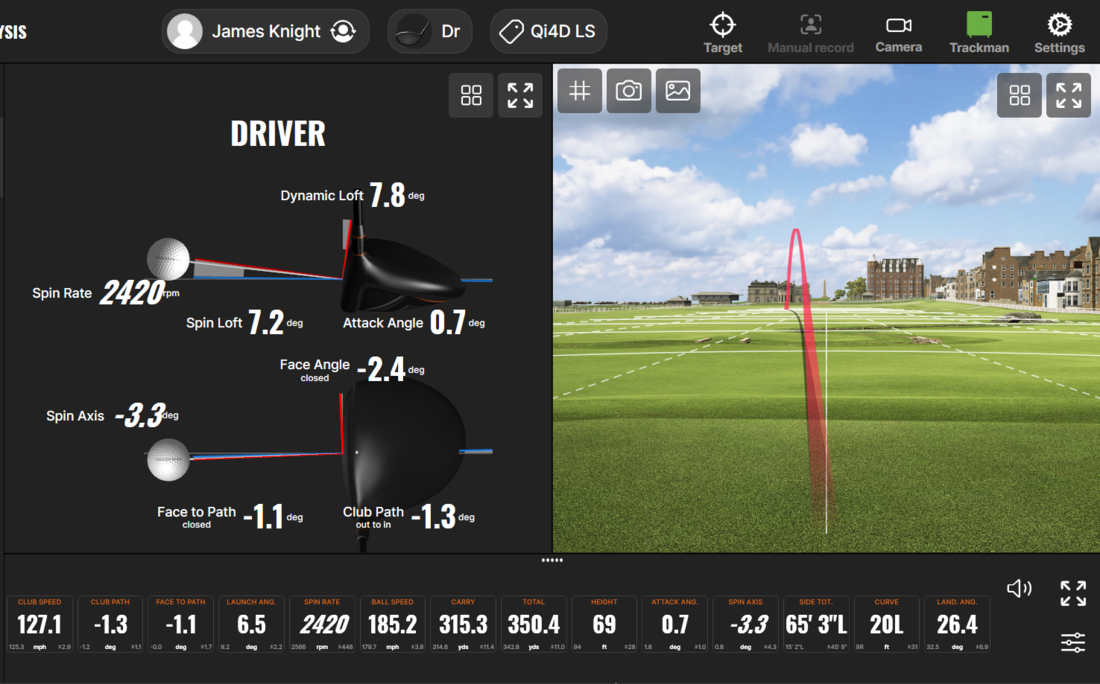Viewport: 1100px width, 684px height.
Task: Expand driver data panel to fullscreen
Action: point(520,95)
